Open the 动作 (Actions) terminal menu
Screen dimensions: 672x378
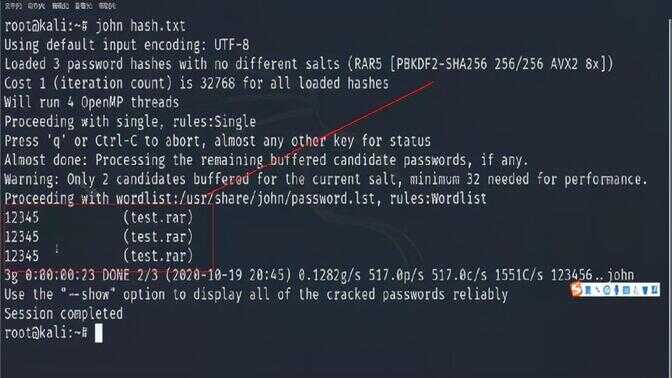pyautogui.click(x=36, y=6)
